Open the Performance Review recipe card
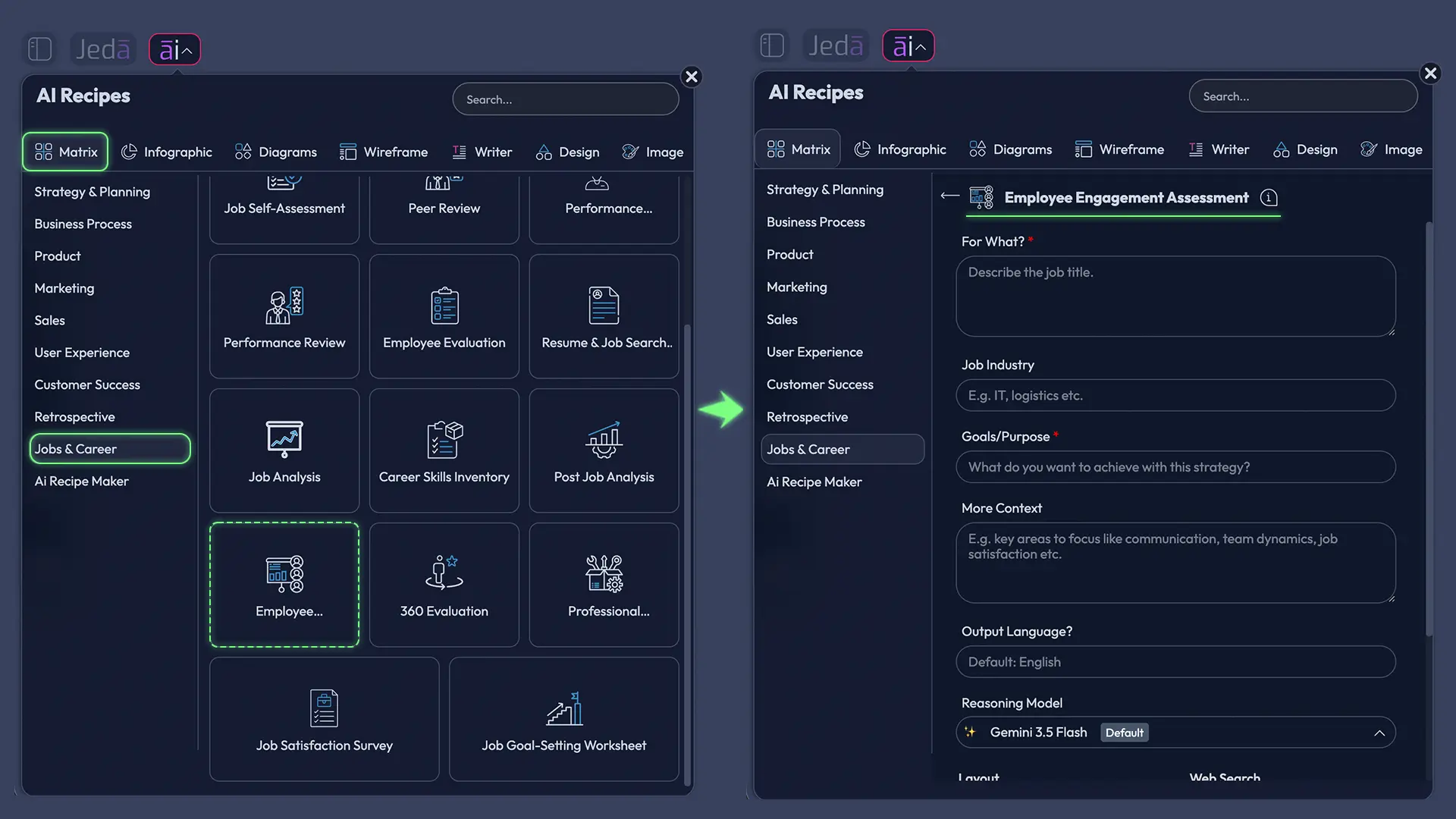This screenshot has width=1456, height=819. pyautogui.click(x=284, y=316)
